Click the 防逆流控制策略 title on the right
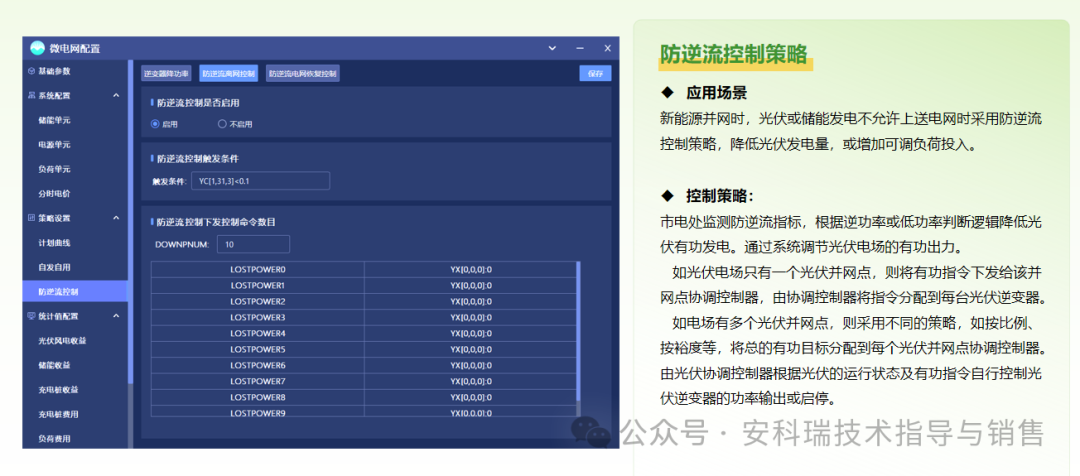The width and height of the screenshot is (1080, 476). [x=734, y=54]
